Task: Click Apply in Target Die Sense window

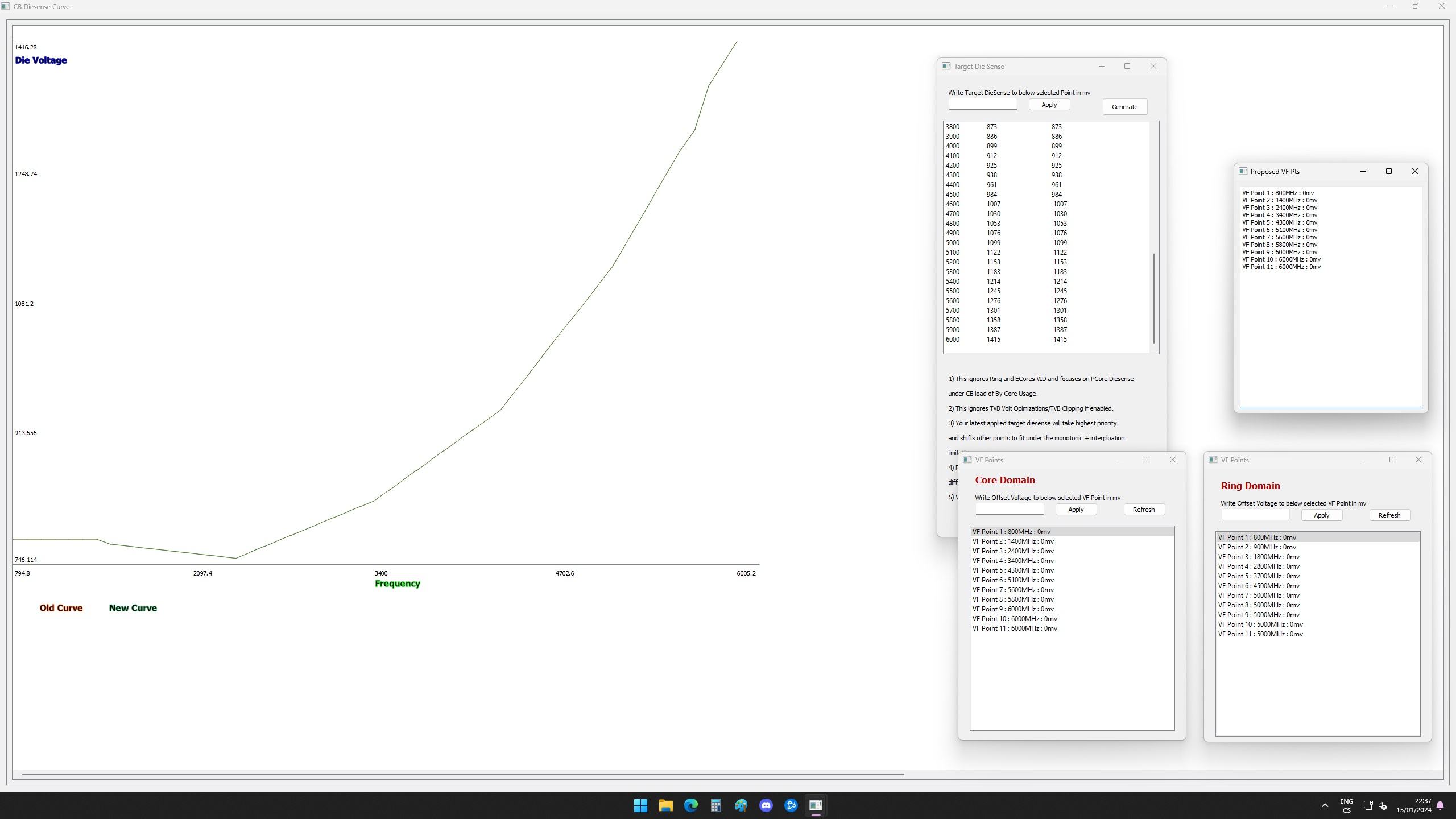Action: point(1049,105)
